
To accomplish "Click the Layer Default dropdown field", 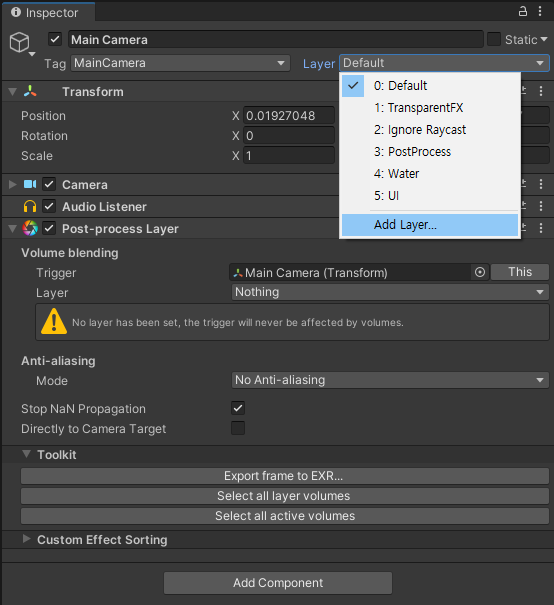I will (444, 63).
